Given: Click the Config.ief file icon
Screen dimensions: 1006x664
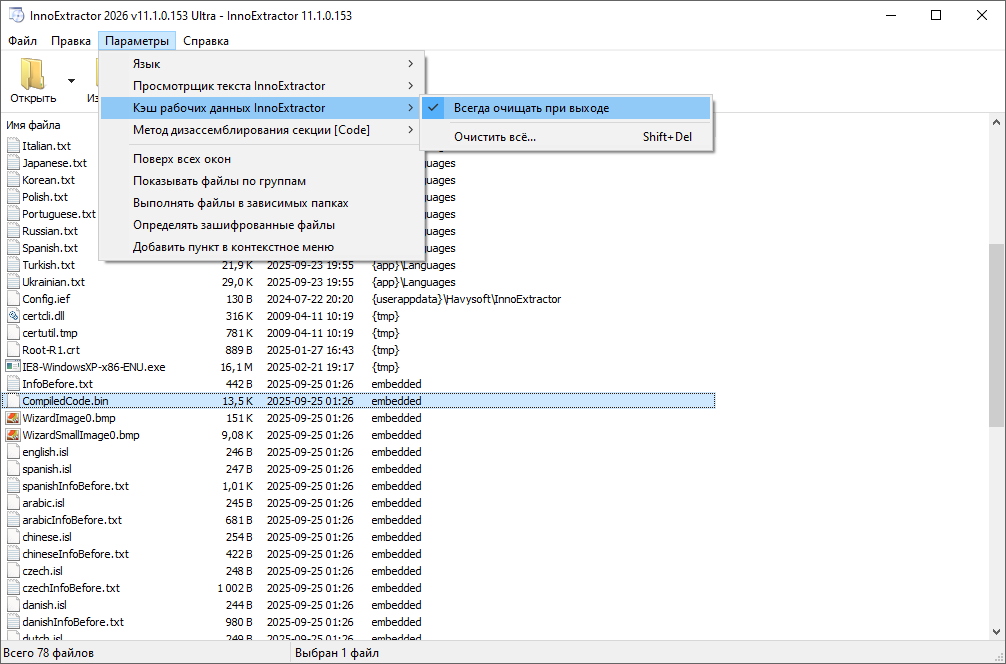Looking at the screenshot, I should click(13, 299).
